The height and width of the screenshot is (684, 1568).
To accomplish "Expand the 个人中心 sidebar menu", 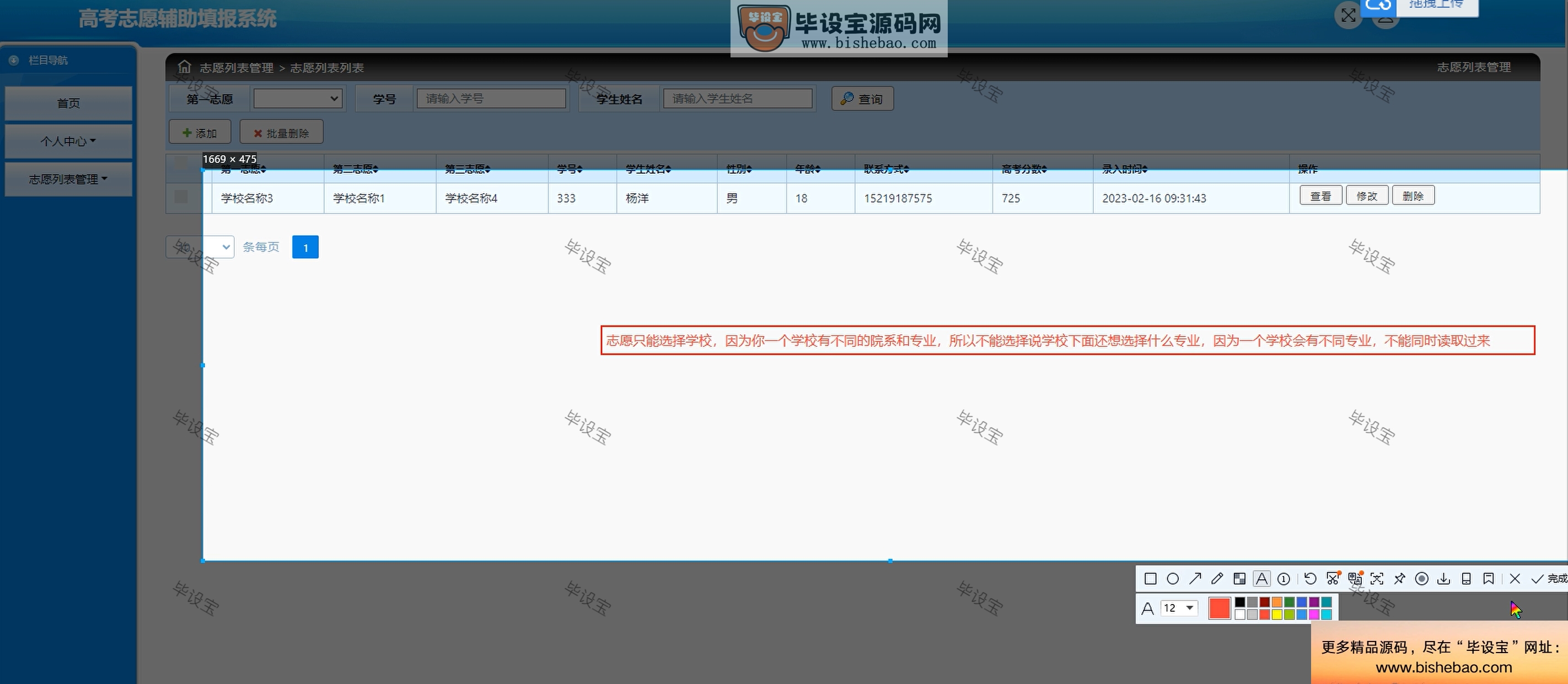I will tap(68, 141).
